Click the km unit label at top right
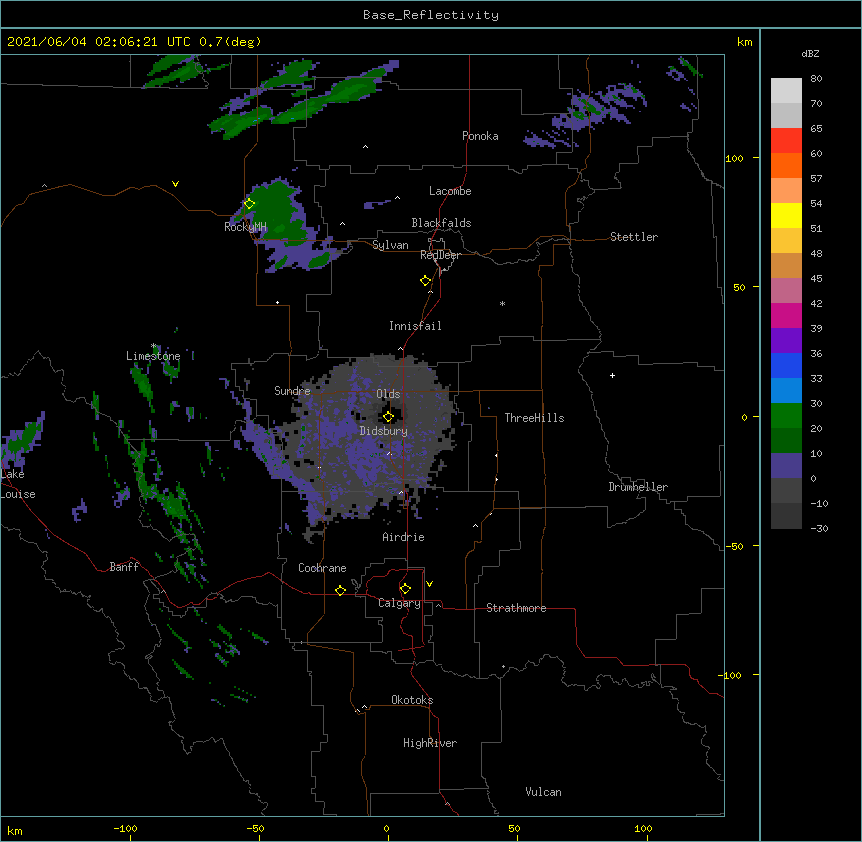This screenshot has width=862, height=842. tap(744, 42)
